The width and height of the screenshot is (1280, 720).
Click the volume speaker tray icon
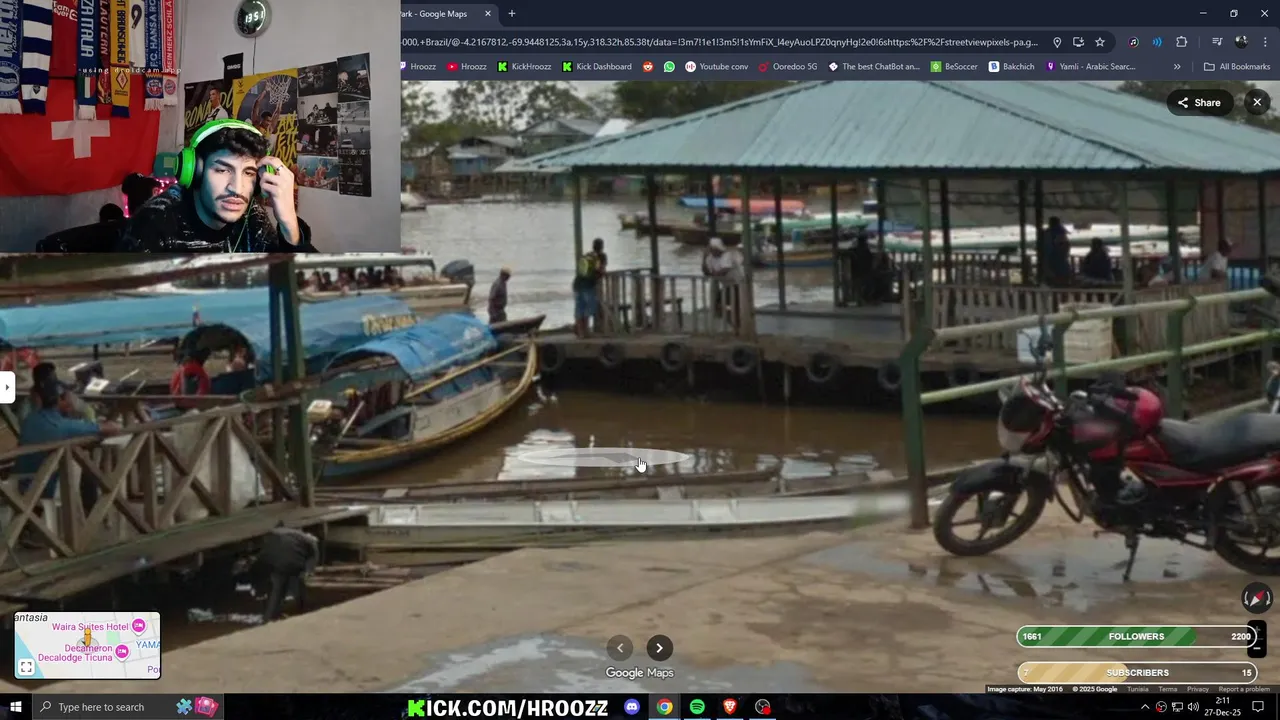coord(1193,707)
